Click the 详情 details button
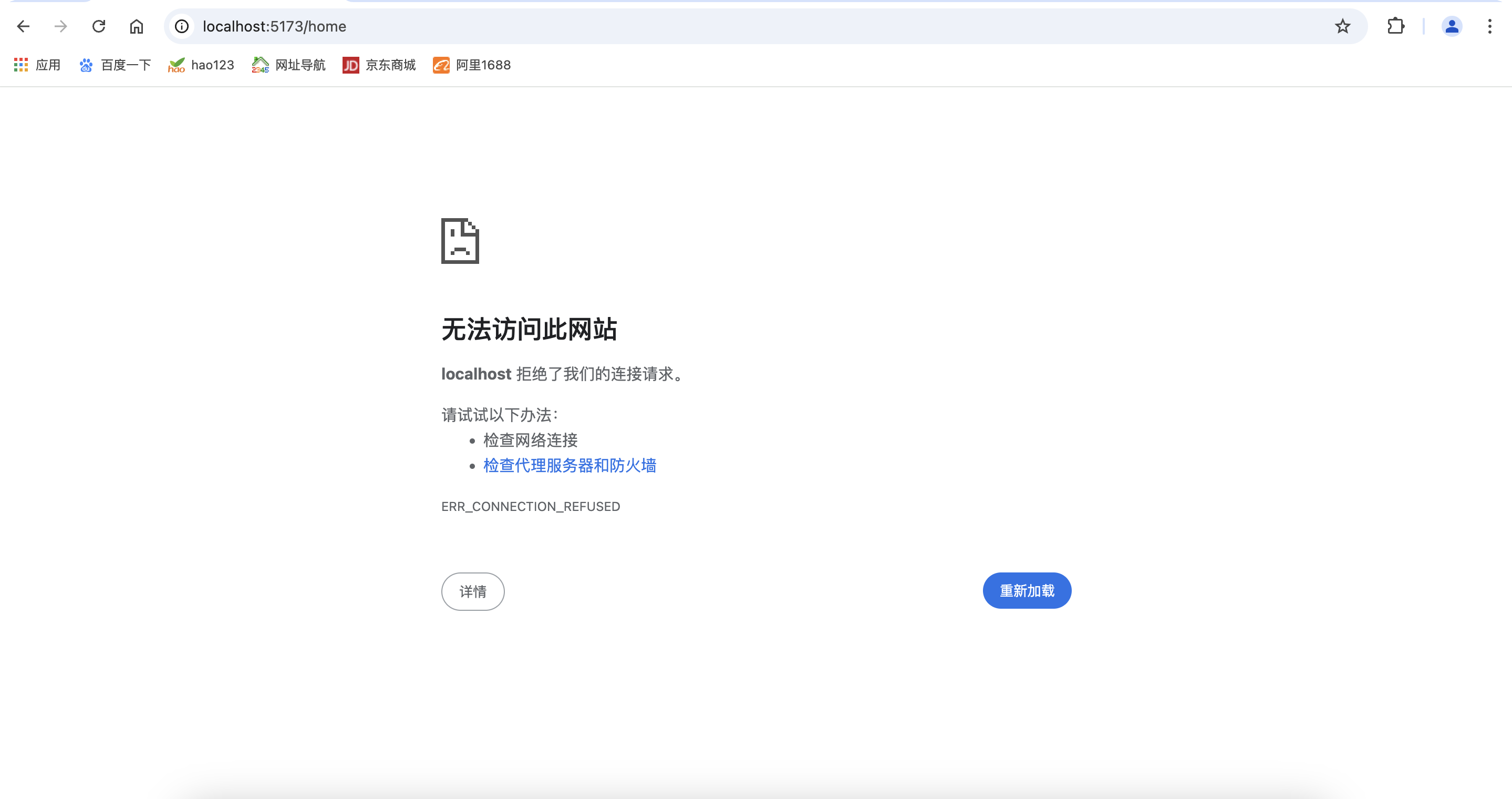This screenshot has width=1512, height=799. (472, 591)
